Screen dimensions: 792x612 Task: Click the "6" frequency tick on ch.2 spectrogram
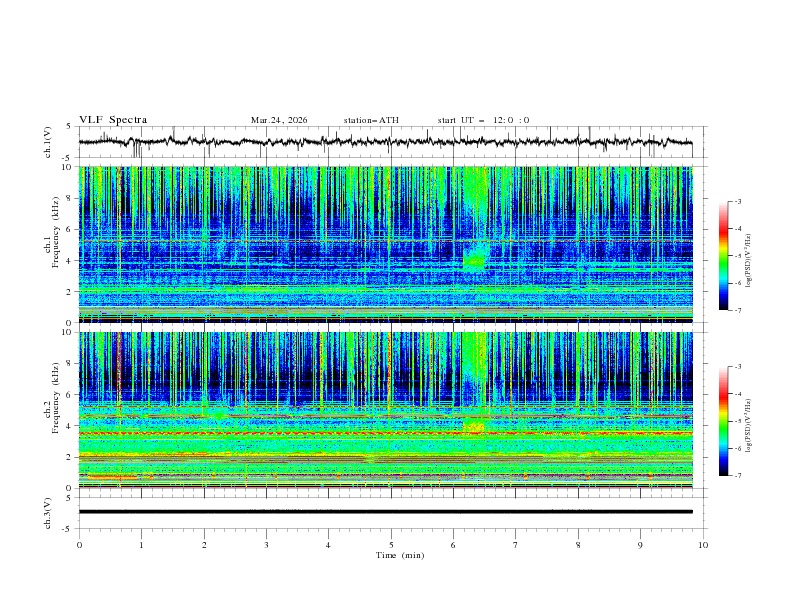pyautogui.click(x=71, y=394)
